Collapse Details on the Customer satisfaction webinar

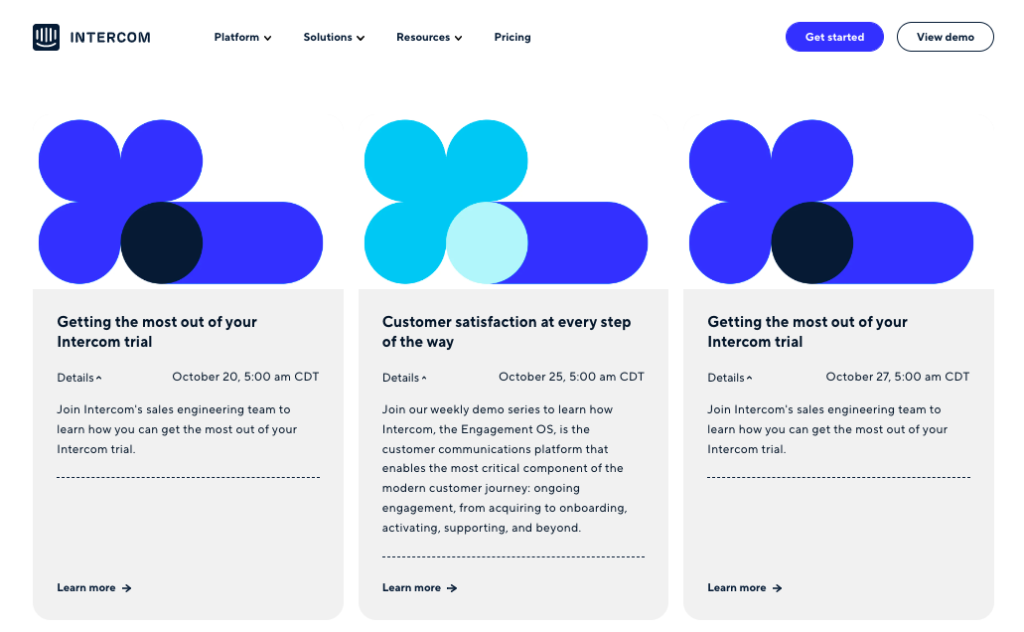(426, 377)
